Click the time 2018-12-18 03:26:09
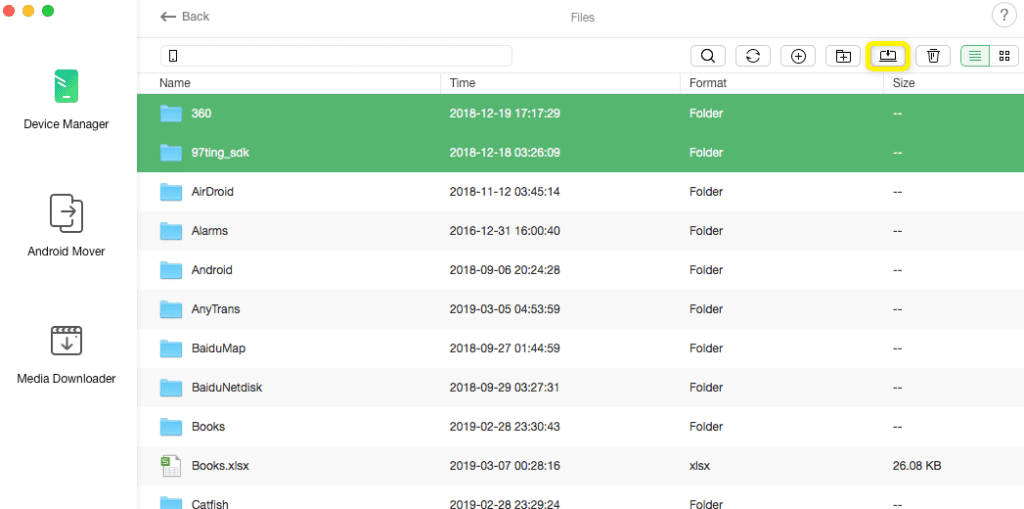Screen dimensions: 1024x509 pos(505,153)
